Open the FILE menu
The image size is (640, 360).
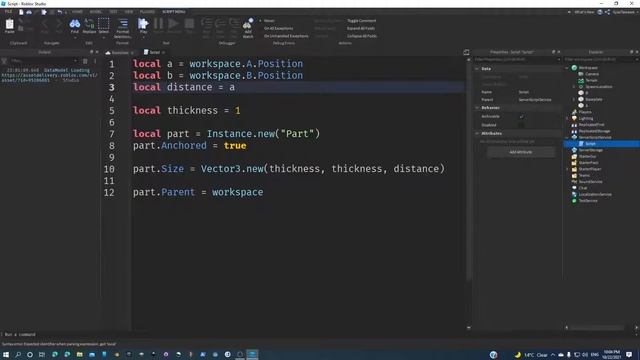tap(8, 12)
